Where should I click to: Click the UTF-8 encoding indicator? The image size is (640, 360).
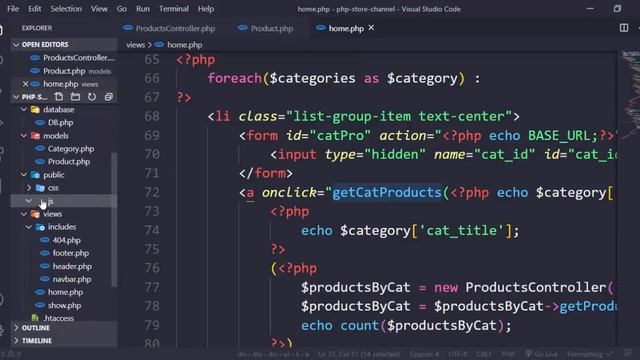pos(458,354)
